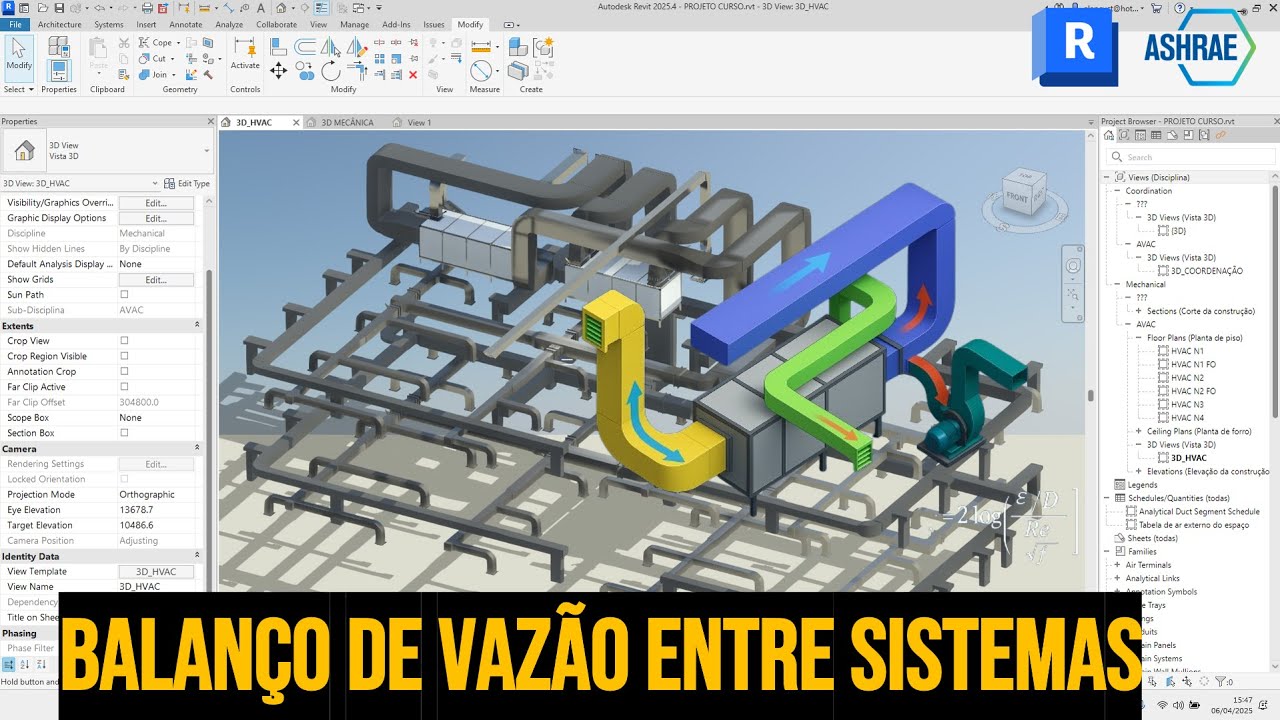Image resolution: width=1280 pixels, height=720 pixels.
Task: Click the Copy tool icon in Modify panel
Action: coord(306,71)
